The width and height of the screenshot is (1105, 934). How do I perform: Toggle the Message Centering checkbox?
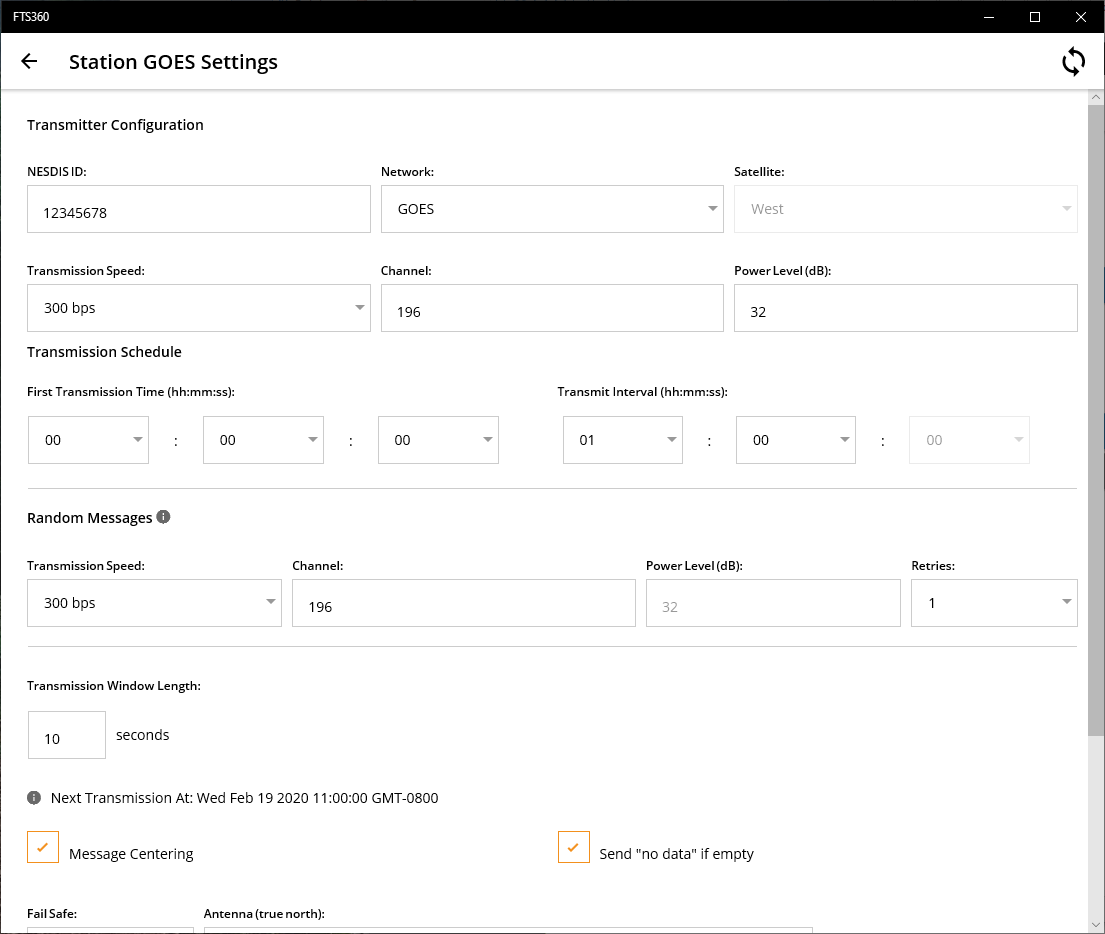pyautogui.click(x=43, y=847)
